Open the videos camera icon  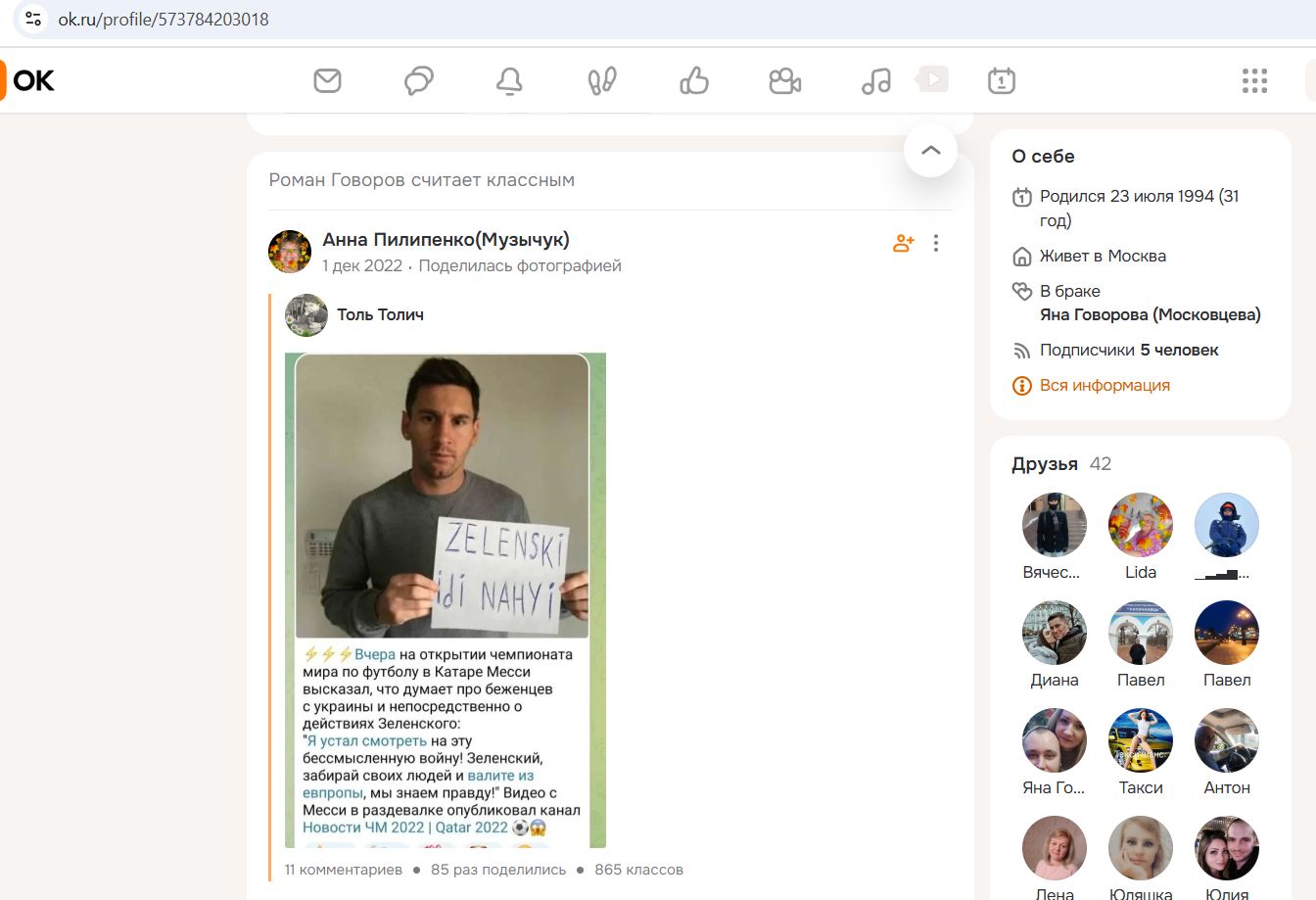tap(783, 80)
